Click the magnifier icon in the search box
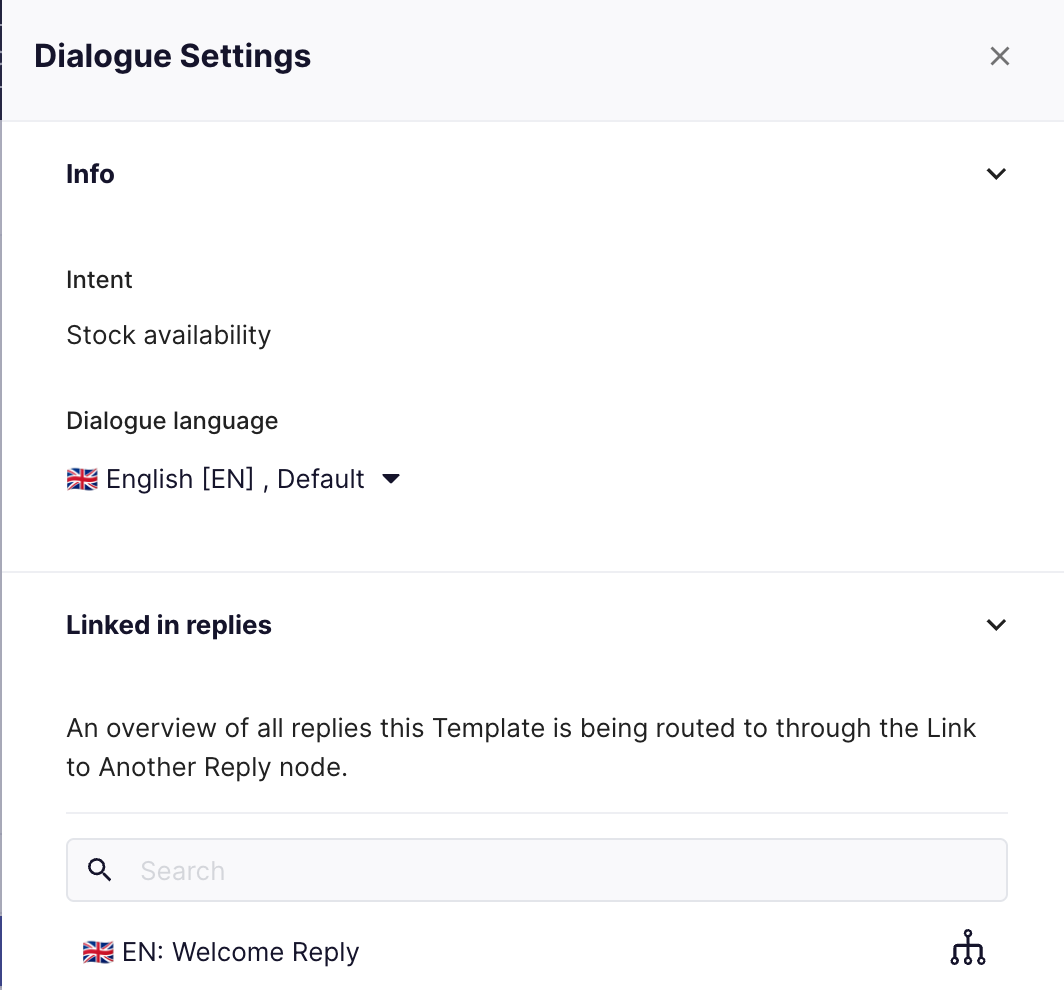1064x990 pixels. [x=100, y=870]
